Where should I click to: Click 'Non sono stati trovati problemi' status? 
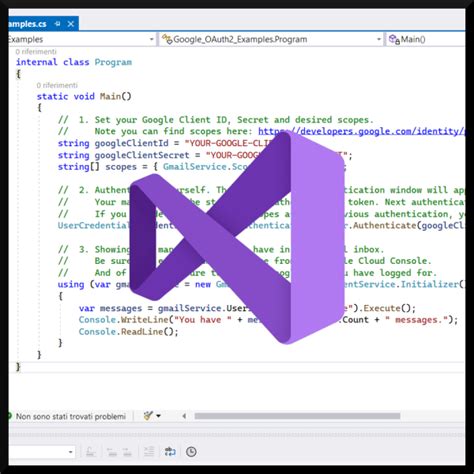pyautogui.click(x=71, y=416)
